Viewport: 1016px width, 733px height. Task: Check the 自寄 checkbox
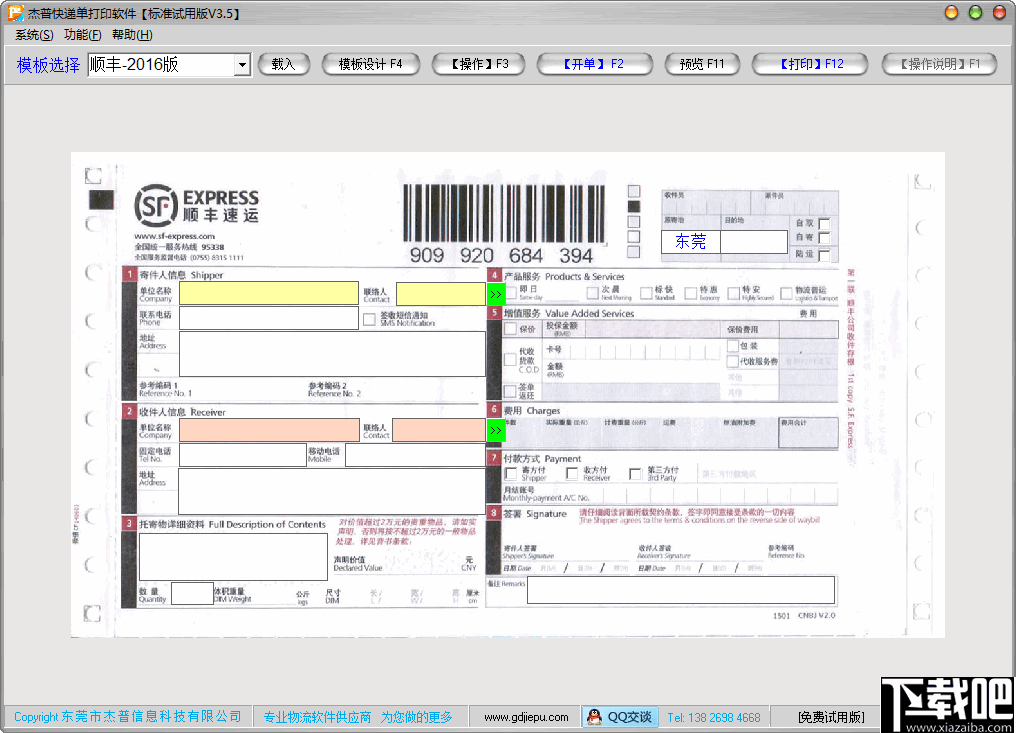(824, 239)
